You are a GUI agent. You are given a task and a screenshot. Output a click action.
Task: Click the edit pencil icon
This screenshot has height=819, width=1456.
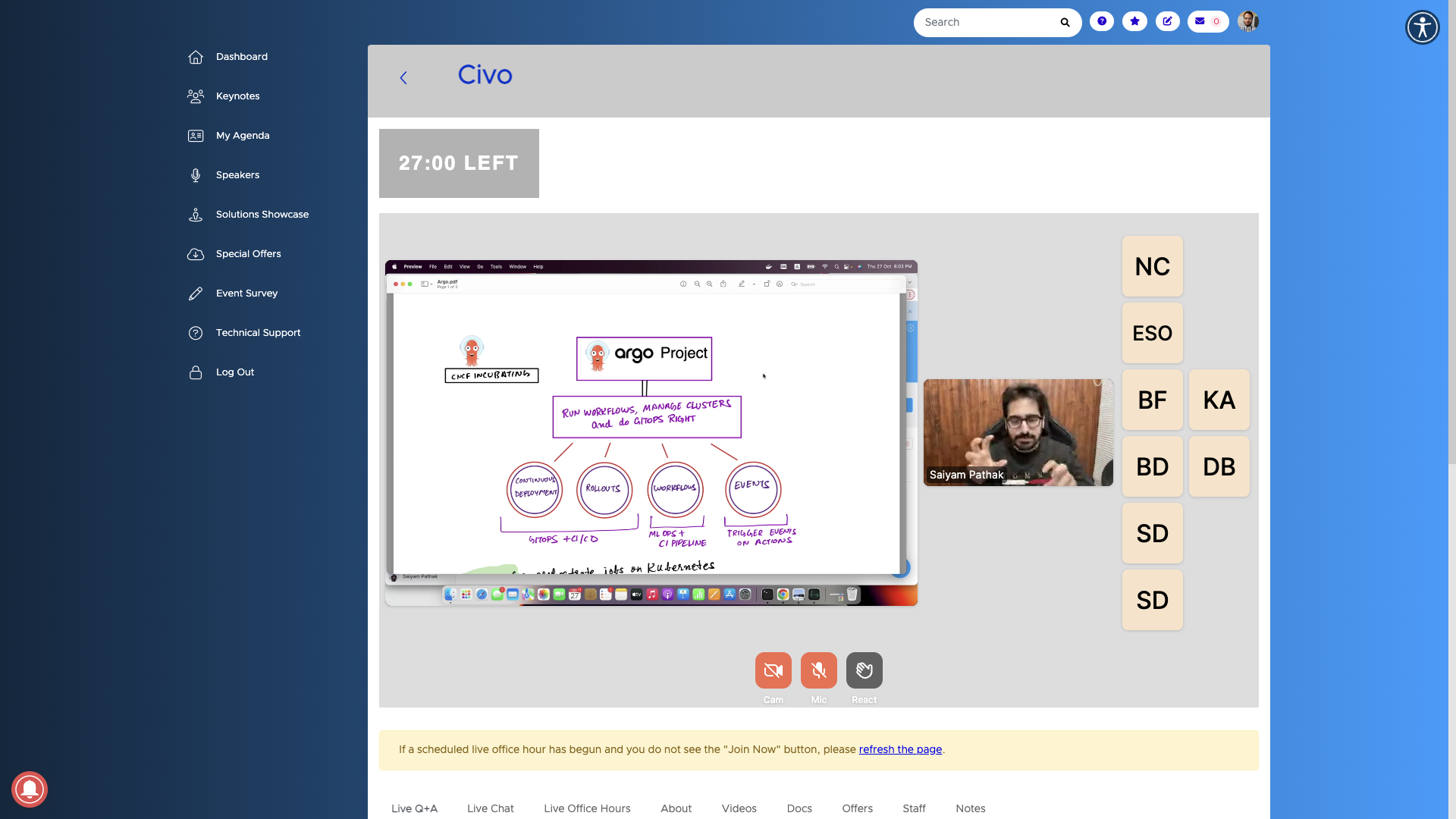(x=1167, y=22)
